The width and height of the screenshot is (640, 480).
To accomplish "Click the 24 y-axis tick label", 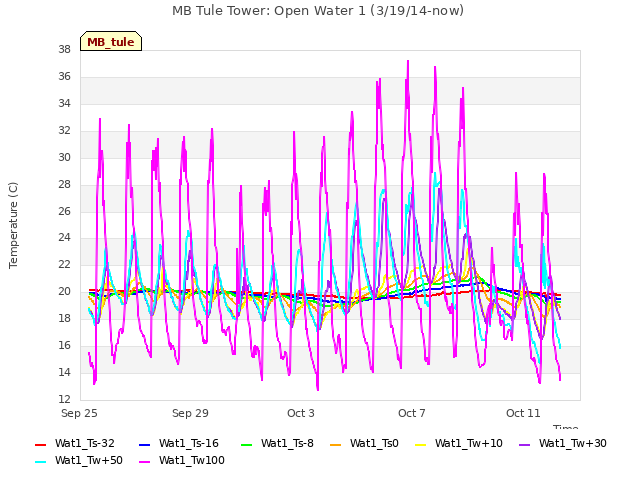I will 64,238.
